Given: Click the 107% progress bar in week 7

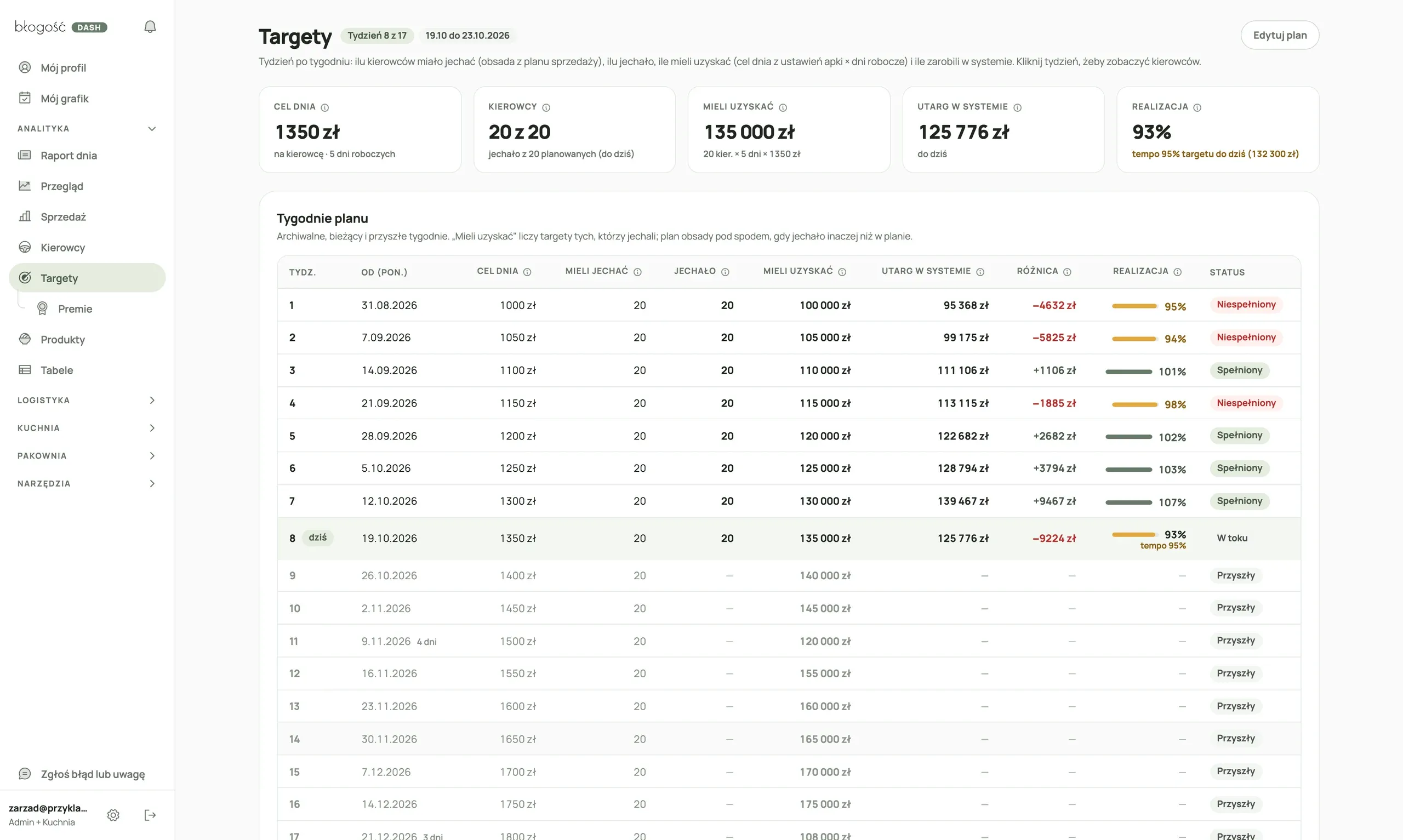Looking at the screenshot, I should pos(1128,502).
